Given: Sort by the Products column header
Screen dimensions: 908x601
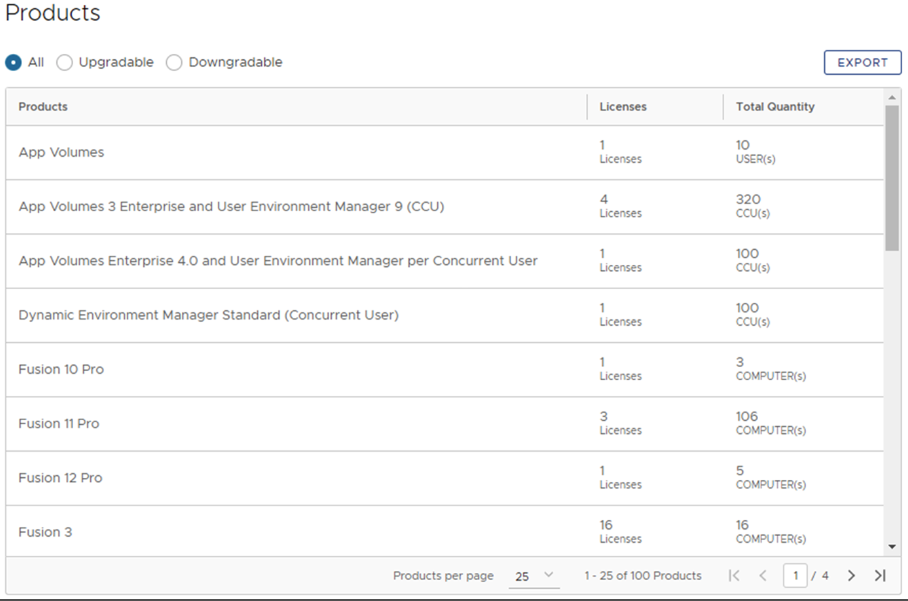Looking at the screenshot, I should pyautogui.click(x=43, y=107).
